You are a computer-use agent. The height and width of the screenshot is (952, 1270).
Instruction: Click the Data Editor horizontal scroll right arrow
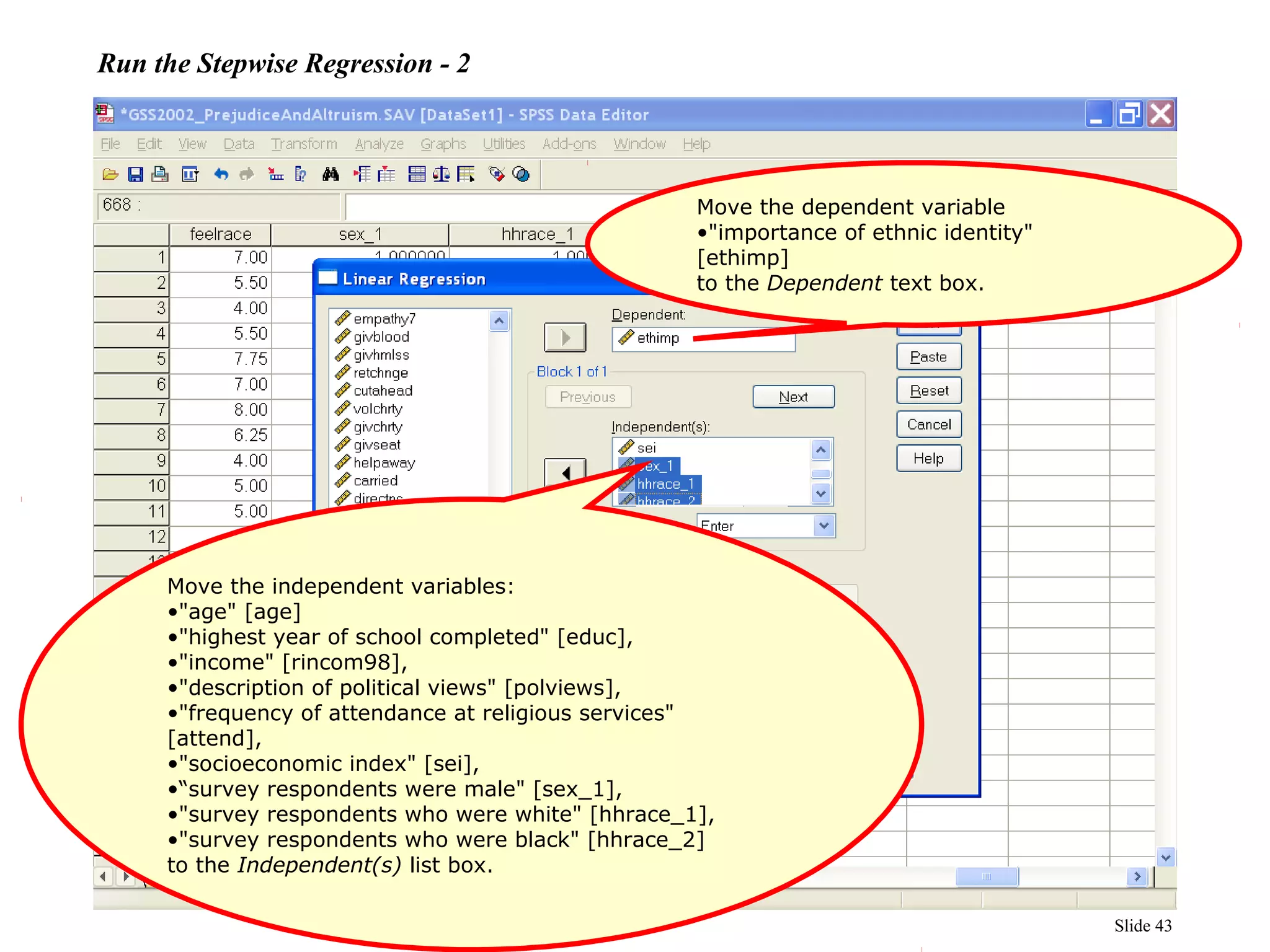pyautogui.click(x=1137, y=876)
